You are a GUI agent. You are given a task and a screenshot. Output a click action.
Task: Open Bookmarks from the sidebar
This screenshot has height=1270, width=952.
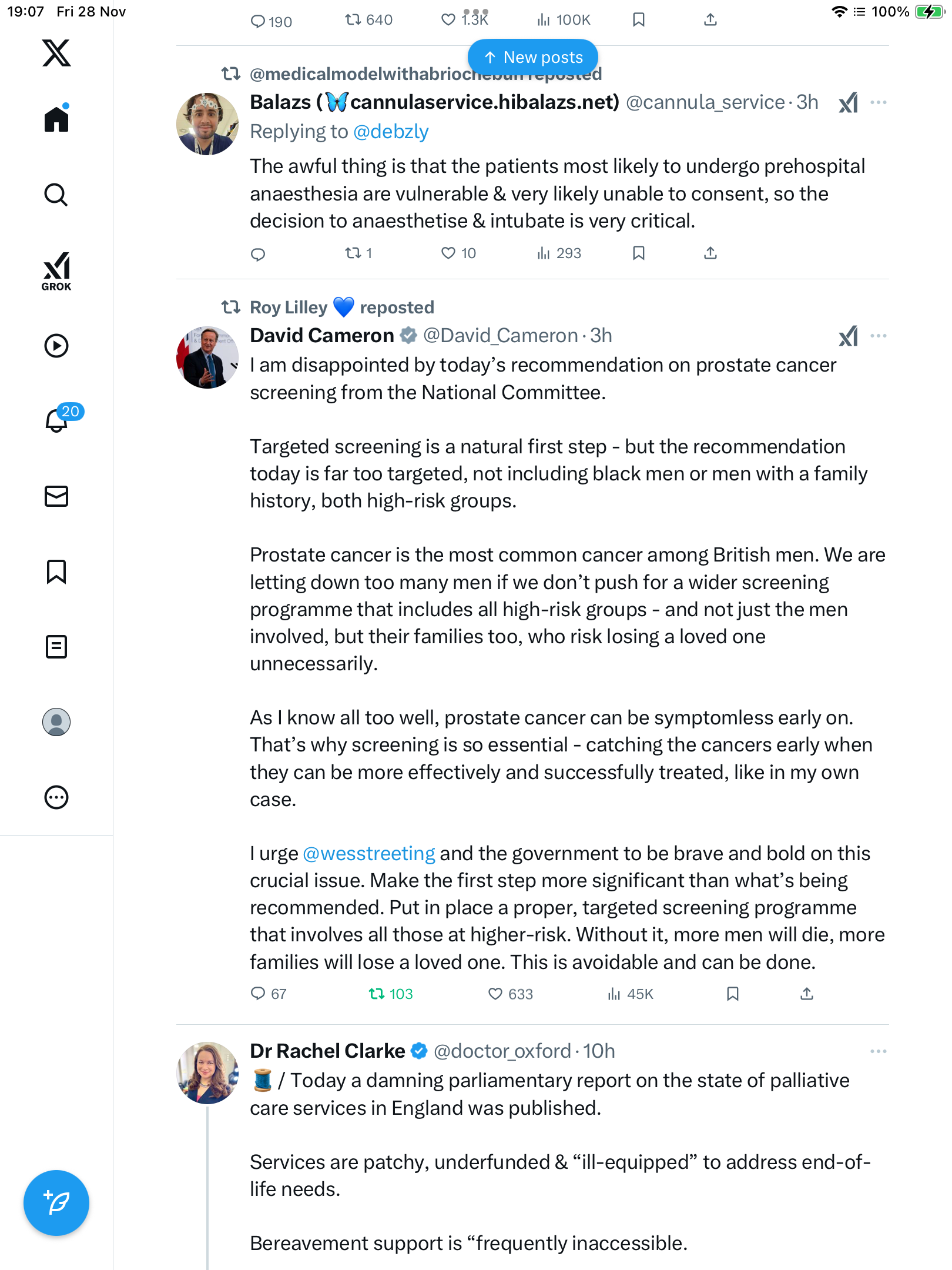[56, 571]
